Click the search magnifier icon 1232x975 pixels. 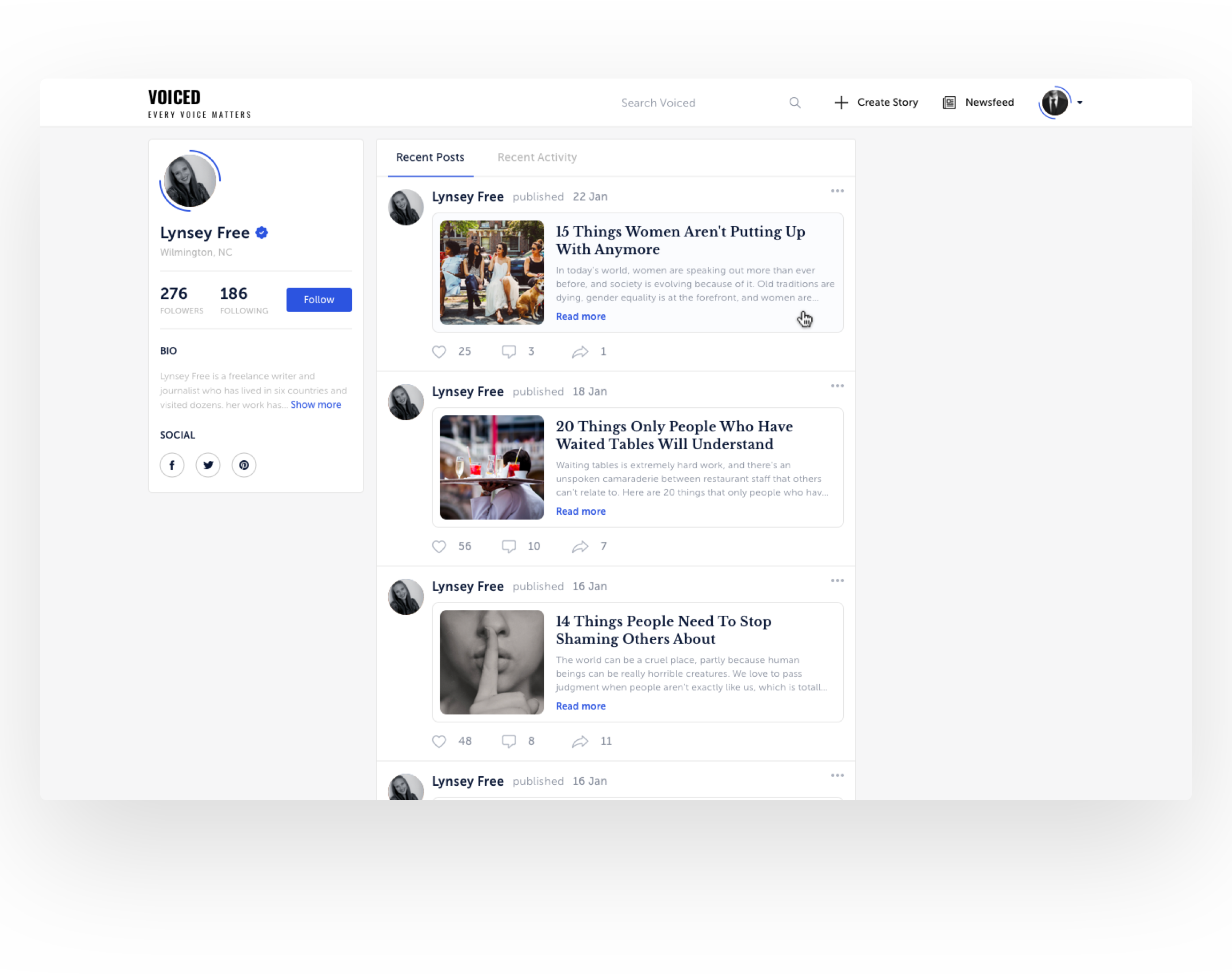795,103
